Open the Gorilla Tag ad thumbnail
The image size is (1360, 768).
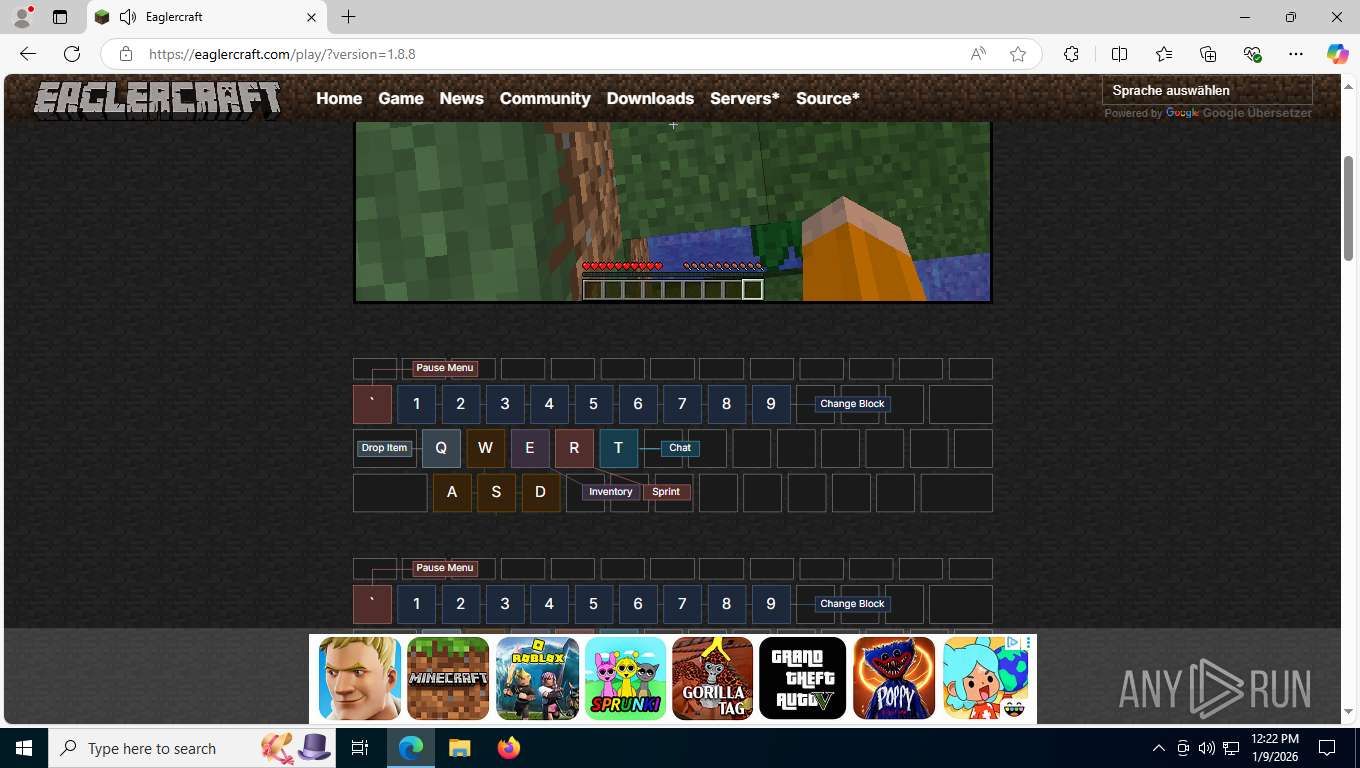(x=713, y=678)
